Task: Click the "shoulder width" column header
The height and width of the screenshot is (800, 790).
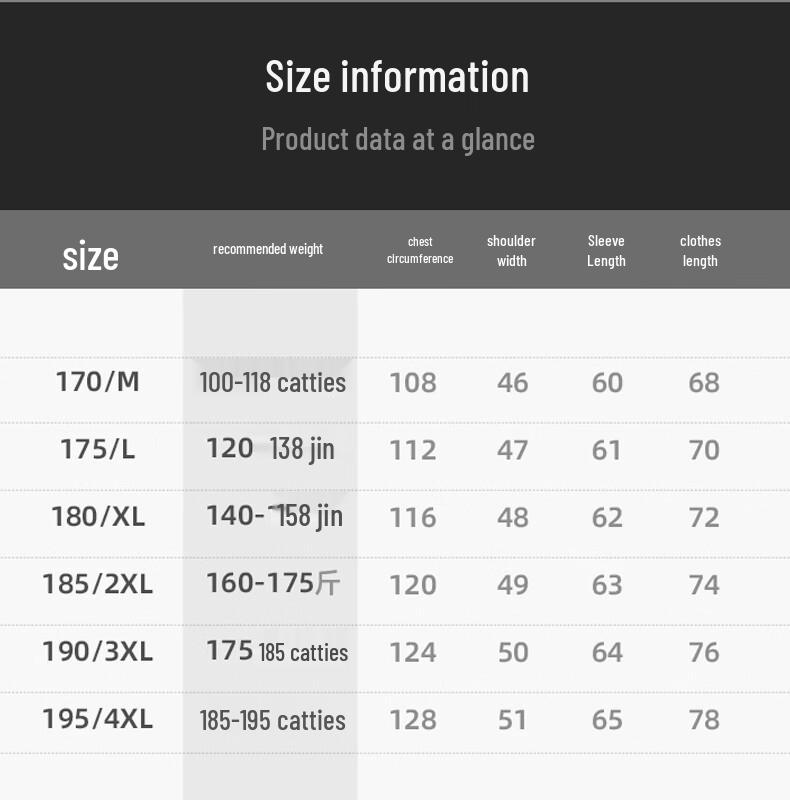Action: (511, 251)
